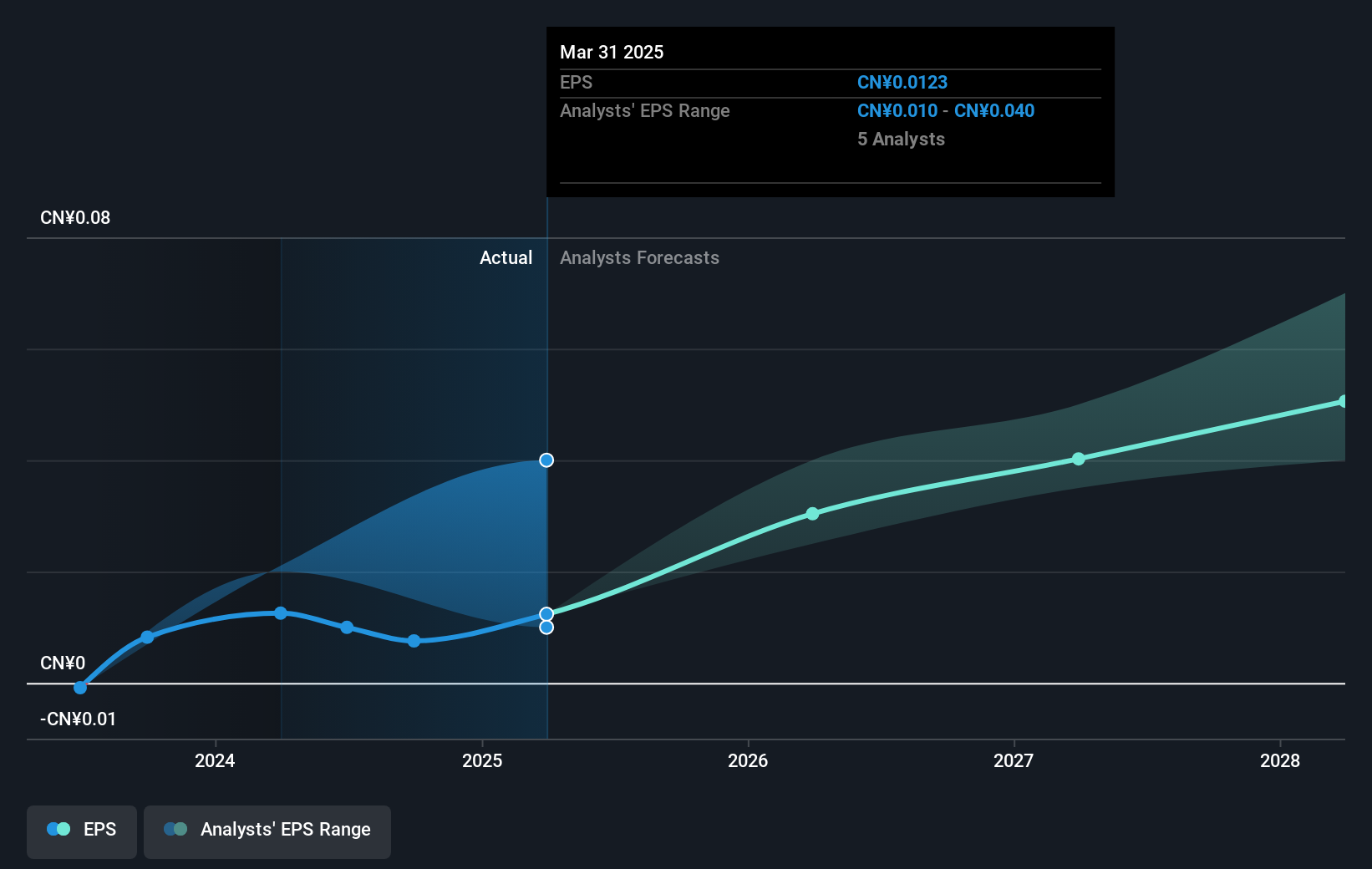Click the Analysts' EPS Range legend dots icon
The height and width of the screenshot is (869, 1372).
tap(175, 829)
